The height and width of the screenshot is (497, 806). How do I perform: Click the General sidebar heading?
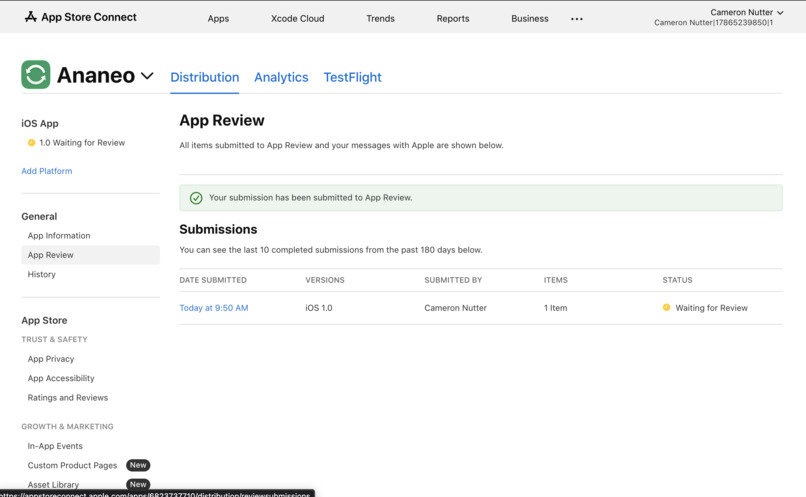(x=39, y=216)
